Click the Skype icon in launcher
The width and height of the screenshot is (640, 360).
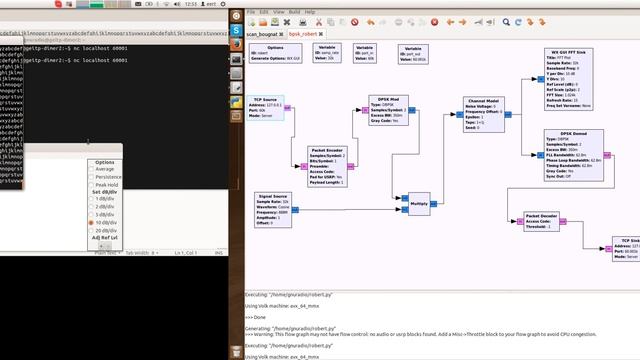236,30
